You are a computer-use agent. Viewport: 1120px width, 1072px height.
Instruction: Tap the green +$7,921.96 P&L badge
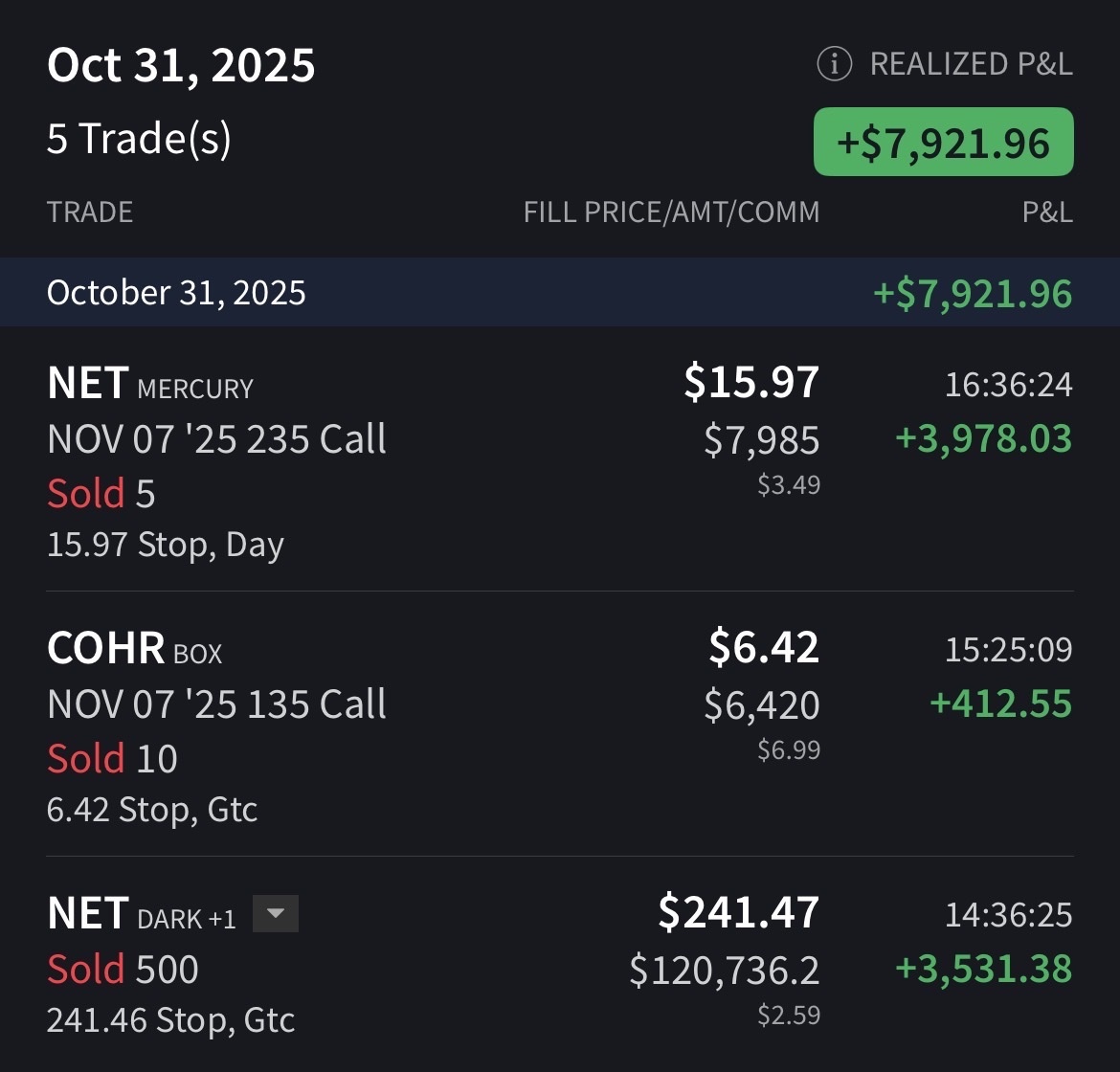coord(943,143)
